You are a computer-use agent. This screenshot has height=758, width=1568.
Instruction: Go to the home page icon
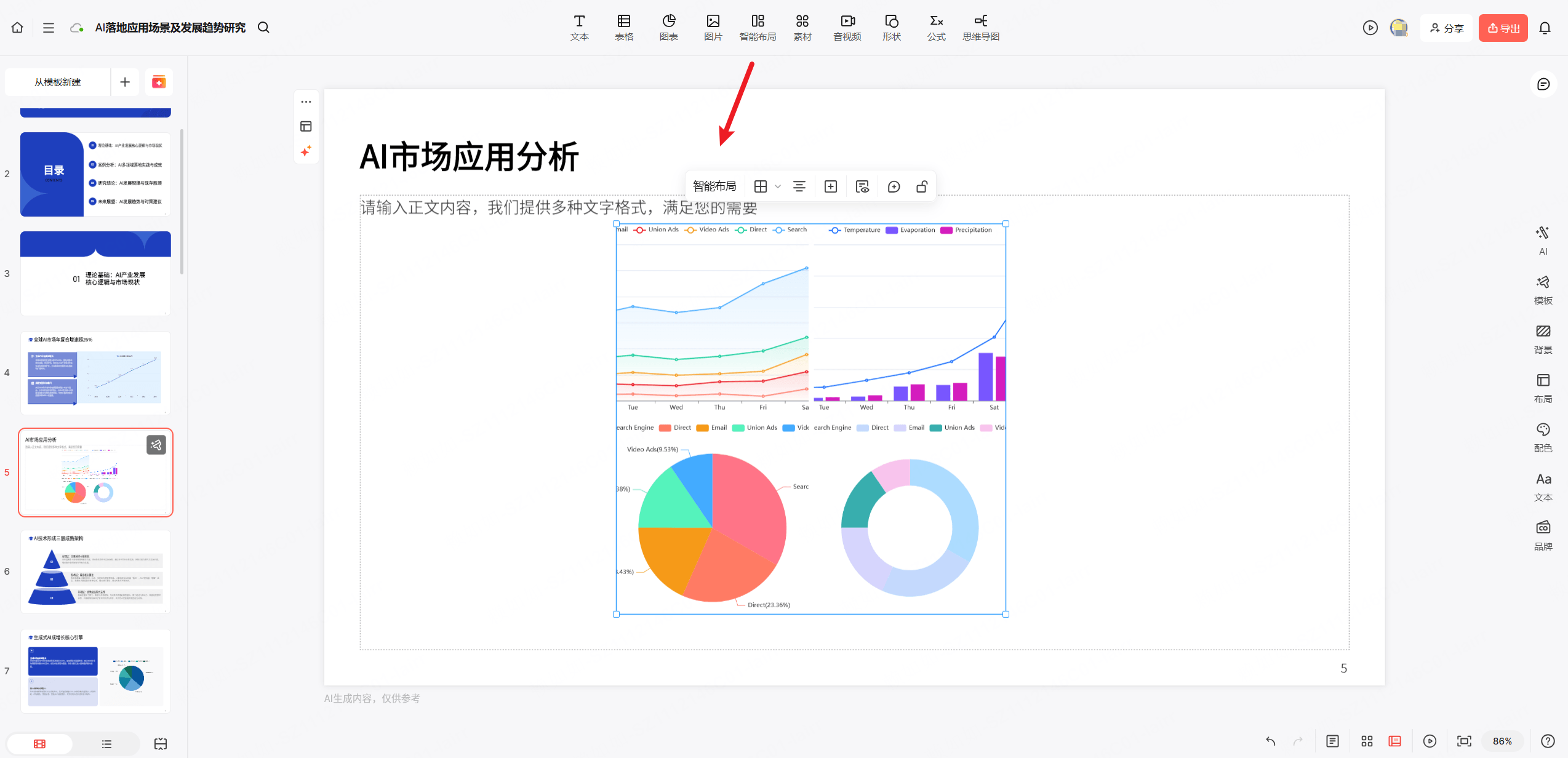[17, 28]
